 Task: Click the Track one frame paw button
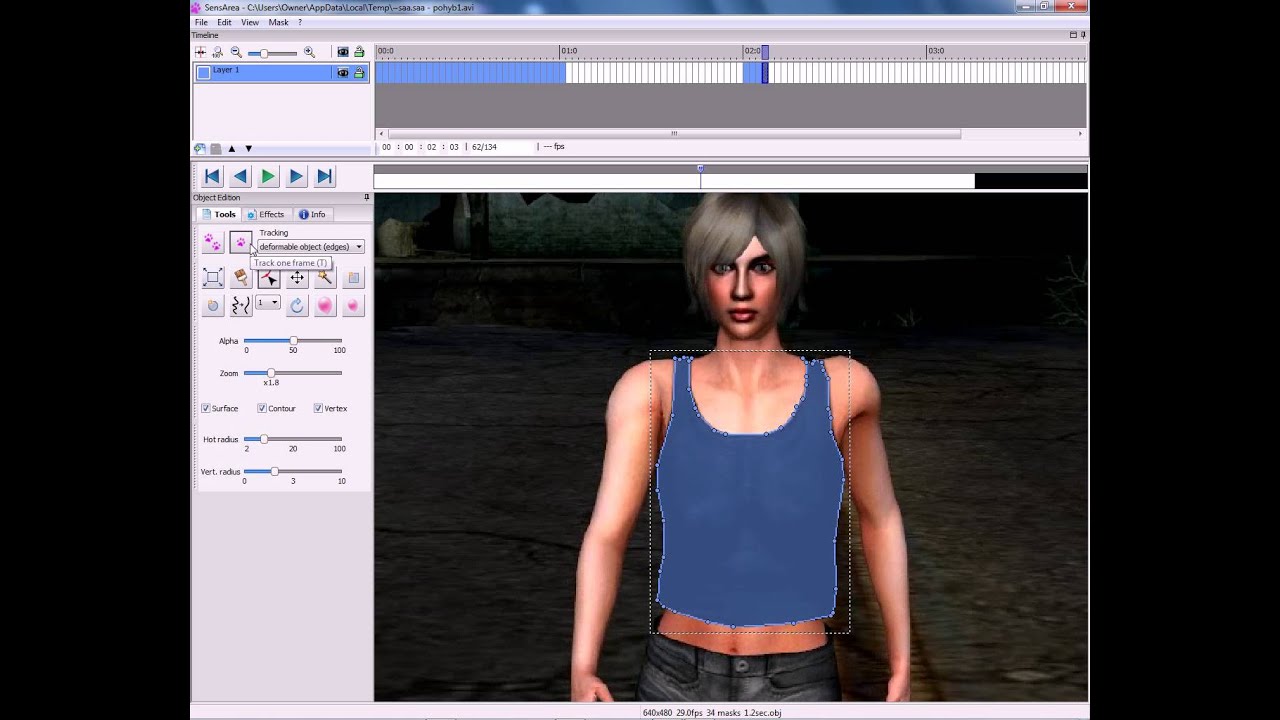click(240, 242)
